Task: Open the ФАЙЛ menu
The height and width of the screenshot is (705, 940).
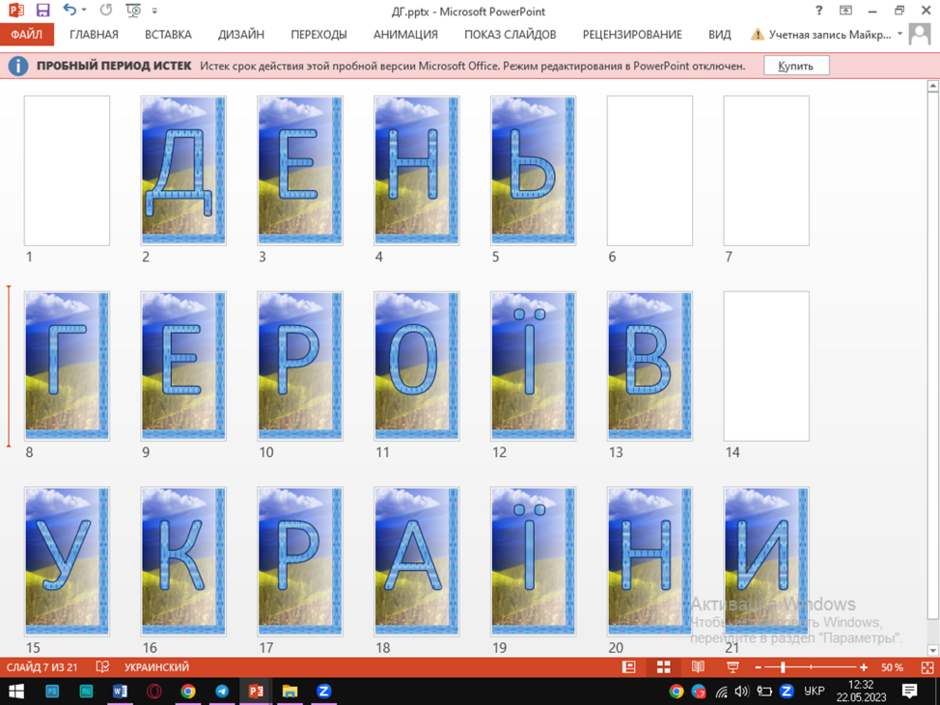Action: 26,35
